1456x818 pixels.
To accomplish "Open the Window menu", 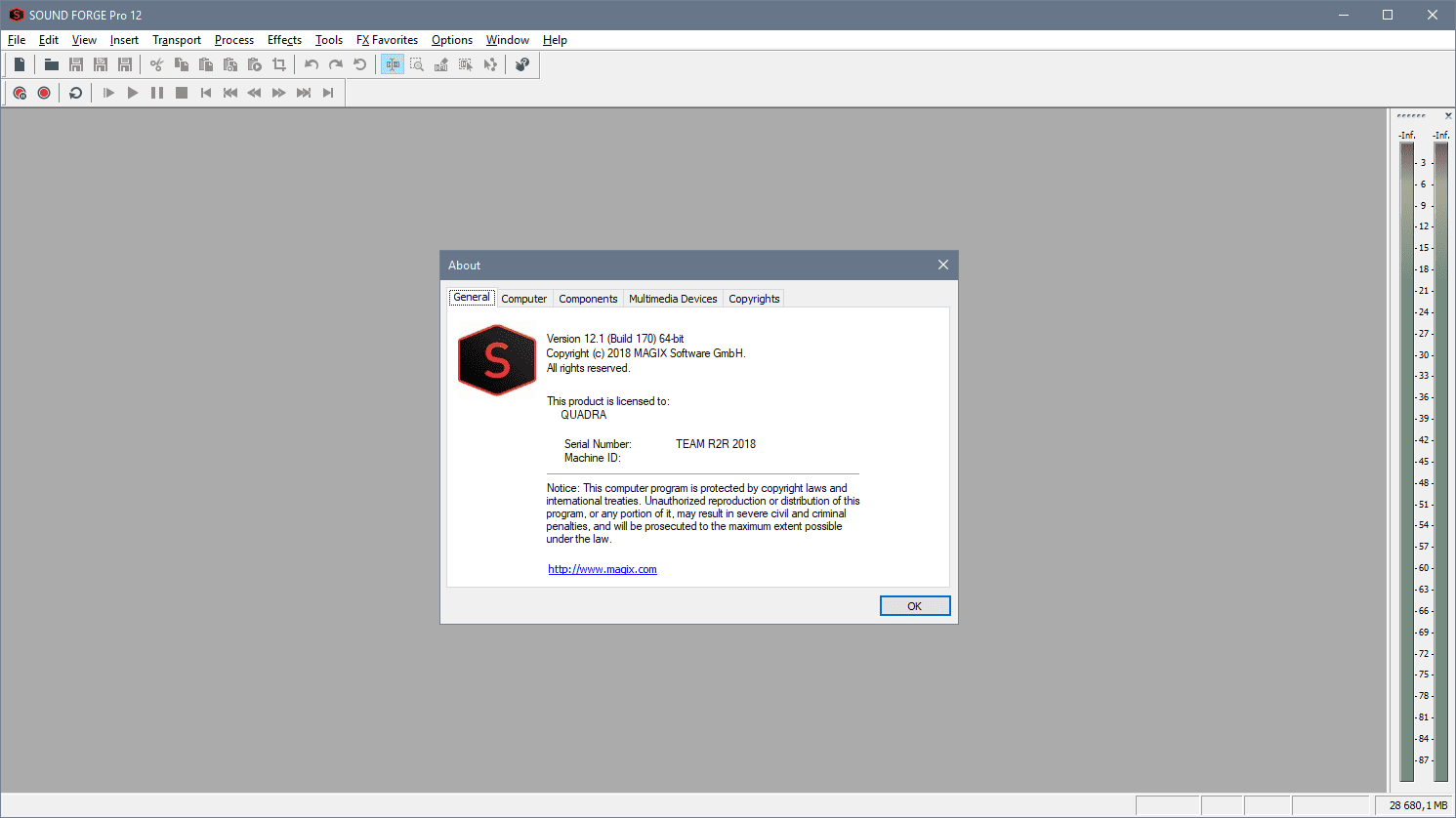I will [508, 40].
